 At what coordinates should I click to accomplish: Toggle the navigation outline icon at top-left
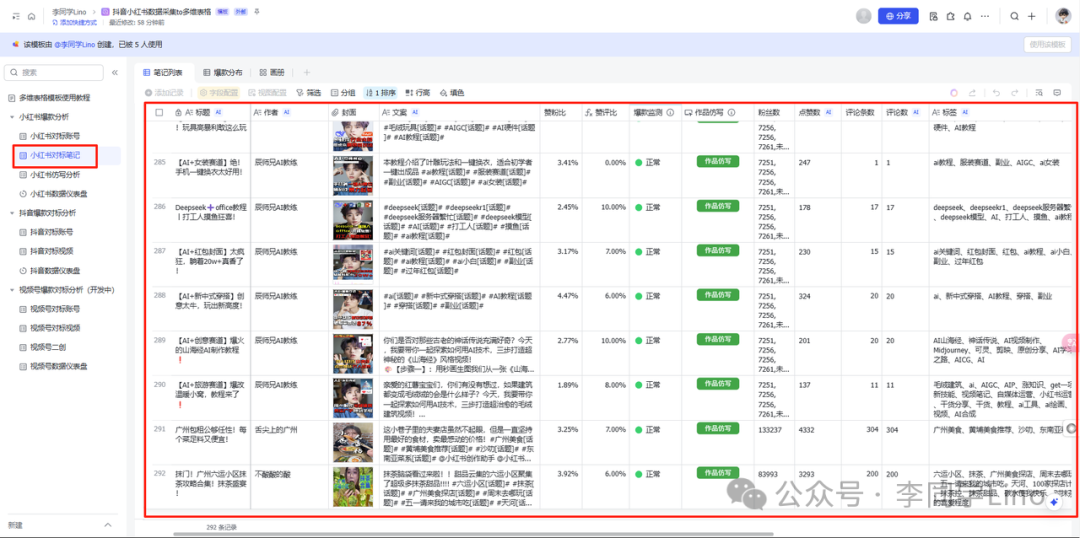pos(16,17)
